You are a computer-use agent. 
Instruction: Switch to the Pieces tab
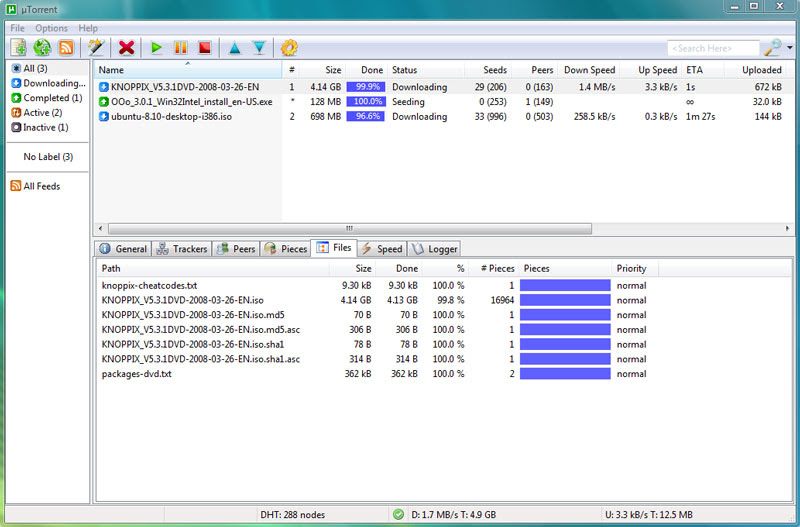point(286,249)
